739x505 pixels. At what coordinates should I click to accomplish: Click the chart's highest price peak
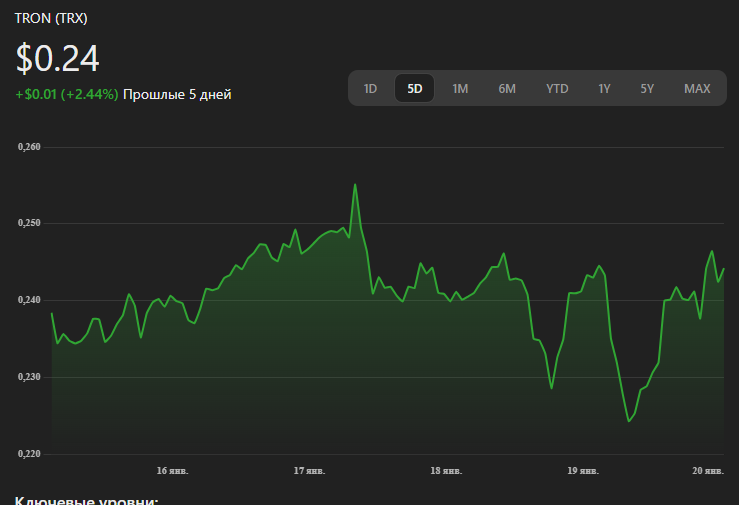[355, 185]
